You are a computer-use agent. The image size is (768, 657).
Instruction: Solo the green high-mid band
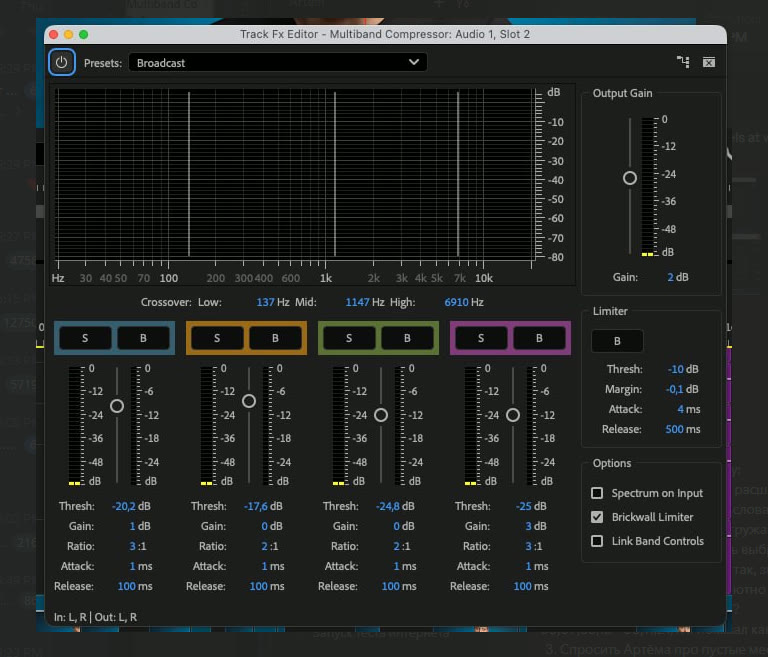click(x=349, y=338)
